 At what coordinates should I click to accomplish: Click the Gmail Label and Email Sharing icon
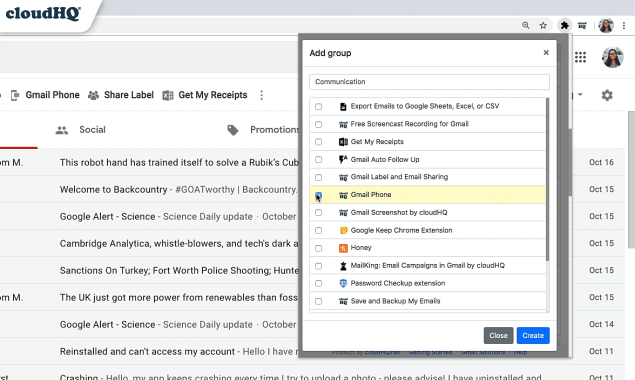point(343,177)
